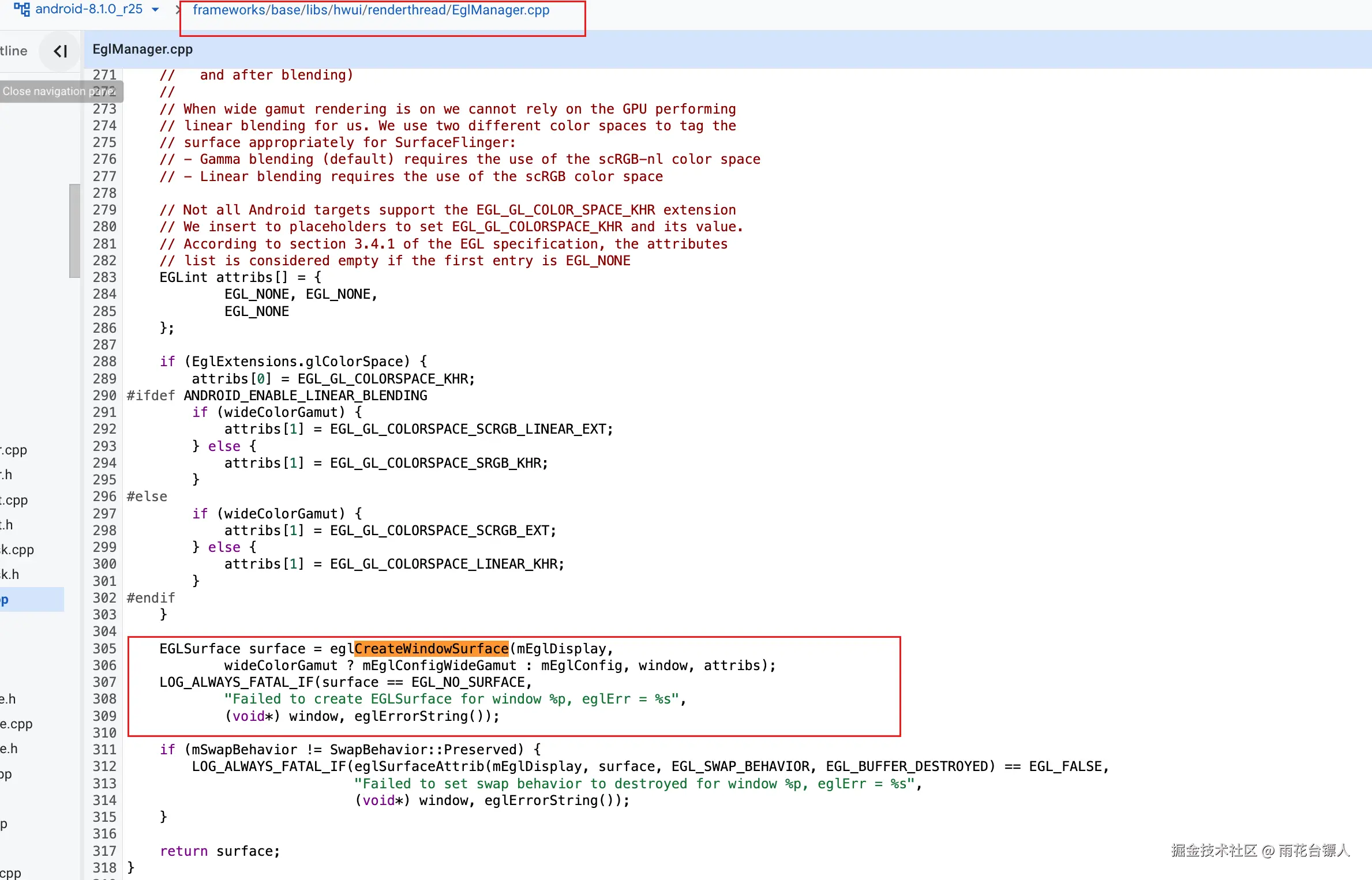Click the branch icon beside android-8.1.0_r25

[21, 9]
